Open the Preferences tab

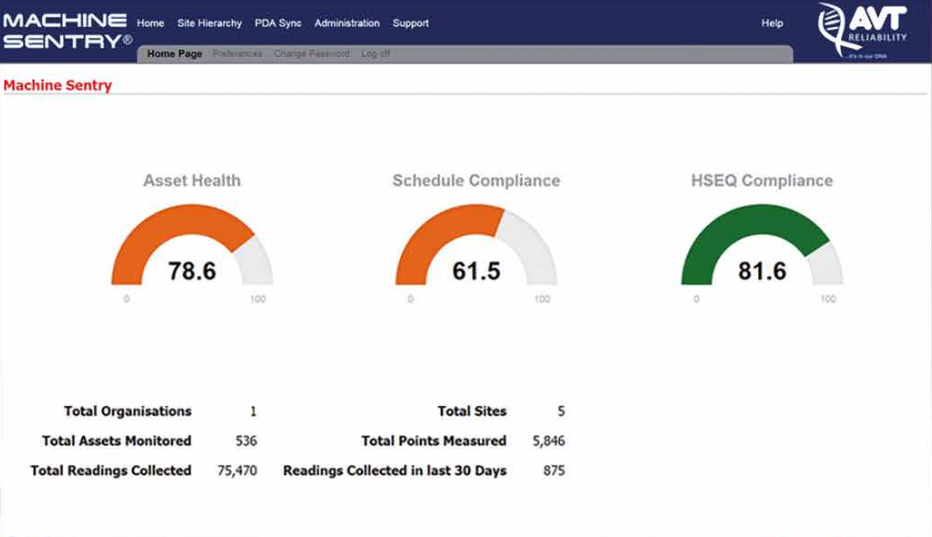(x=237, y=54)
